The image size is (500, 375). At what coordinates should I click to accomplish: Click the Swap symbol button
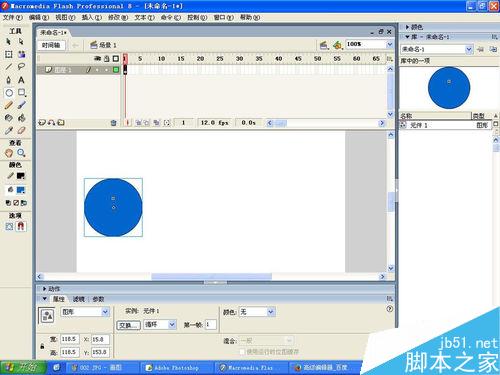(128, 325)
